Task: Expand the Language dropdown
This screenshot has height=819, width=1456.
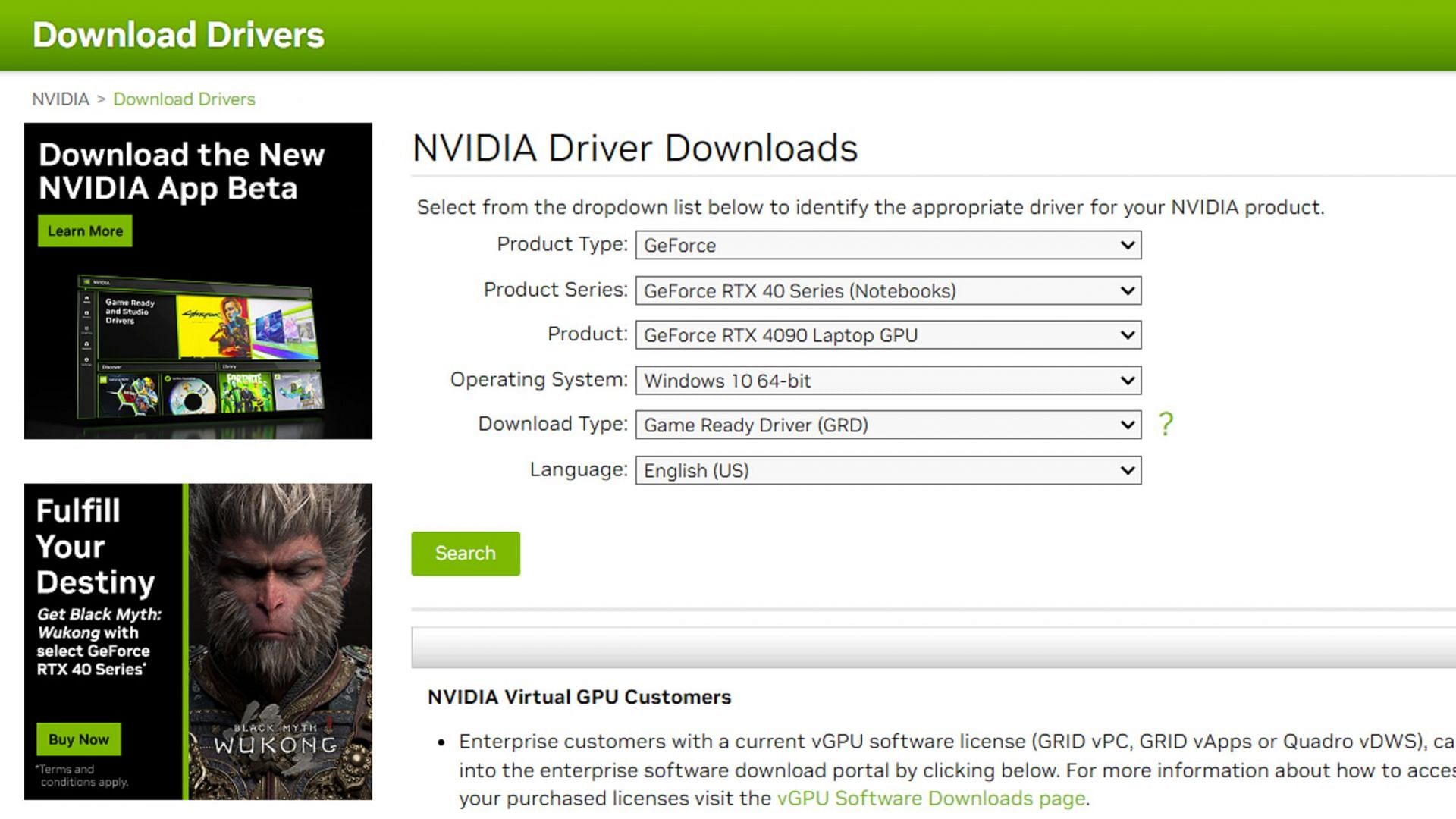Action: tap(886, 469)
